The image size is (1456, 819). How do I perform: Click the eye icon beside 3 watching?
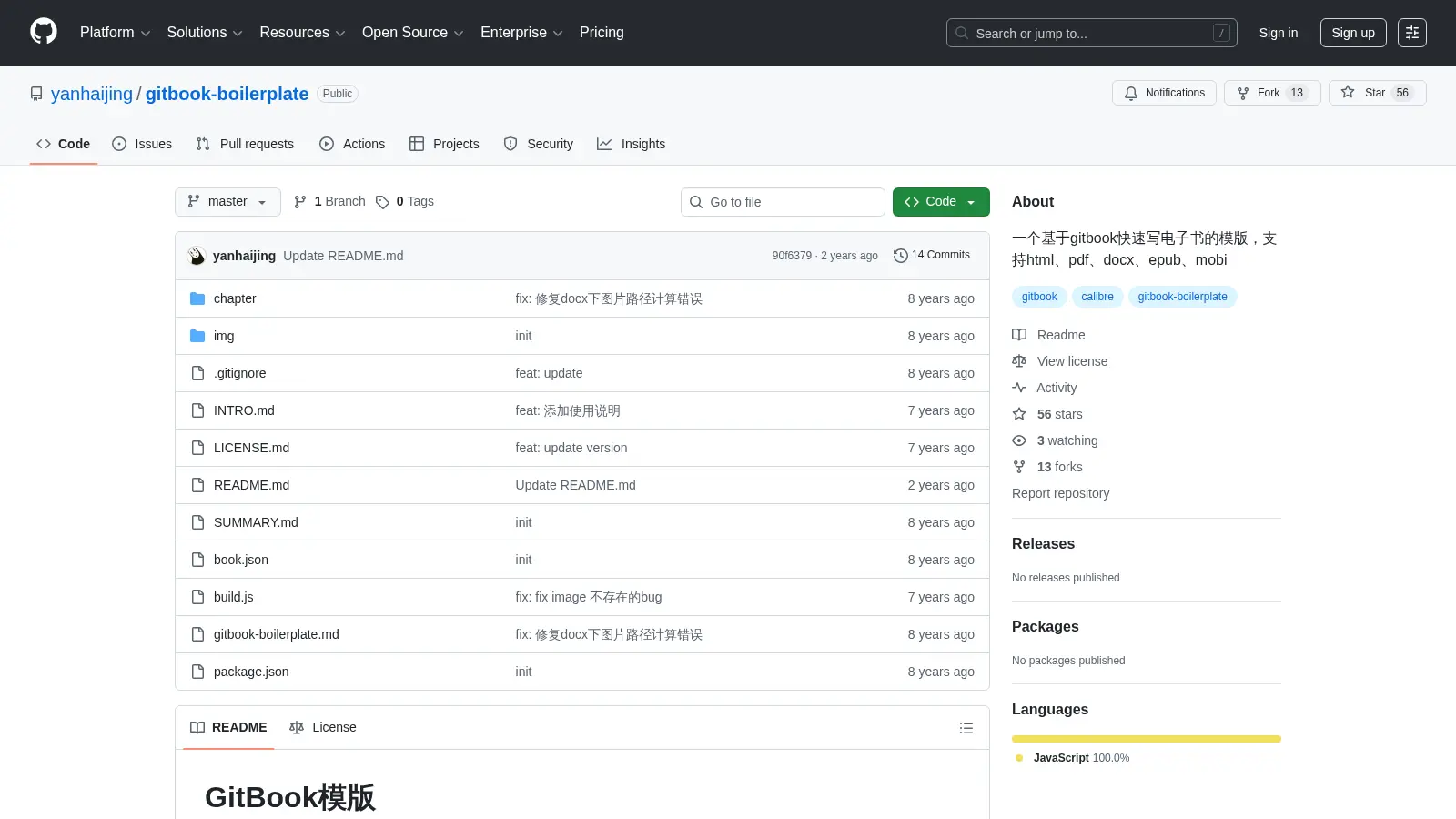click(1019, 440)
